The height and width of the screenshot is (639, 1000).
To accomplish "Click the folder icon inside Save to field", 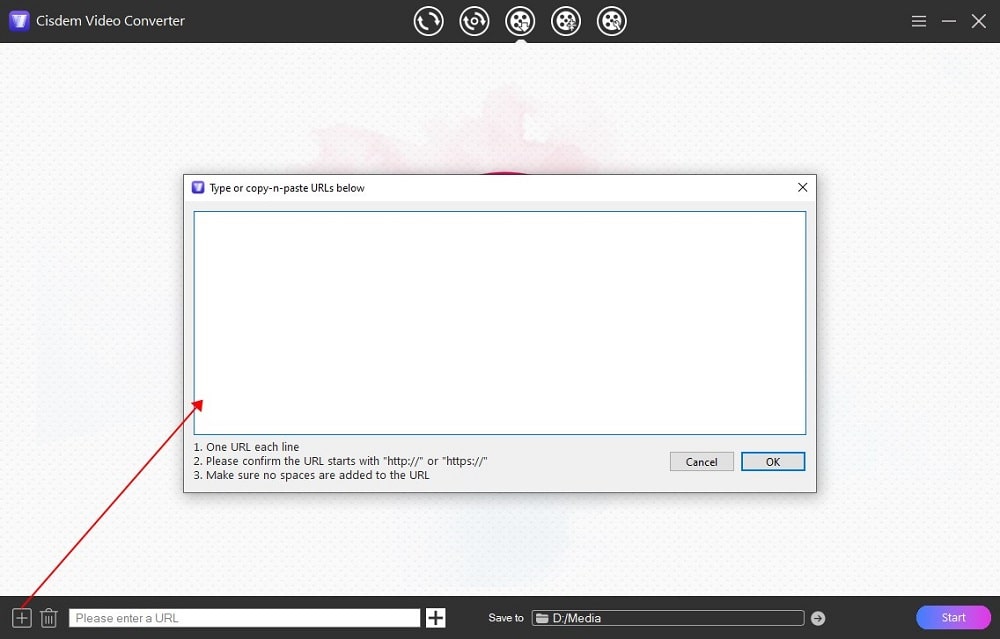I will tap(541, 617).
